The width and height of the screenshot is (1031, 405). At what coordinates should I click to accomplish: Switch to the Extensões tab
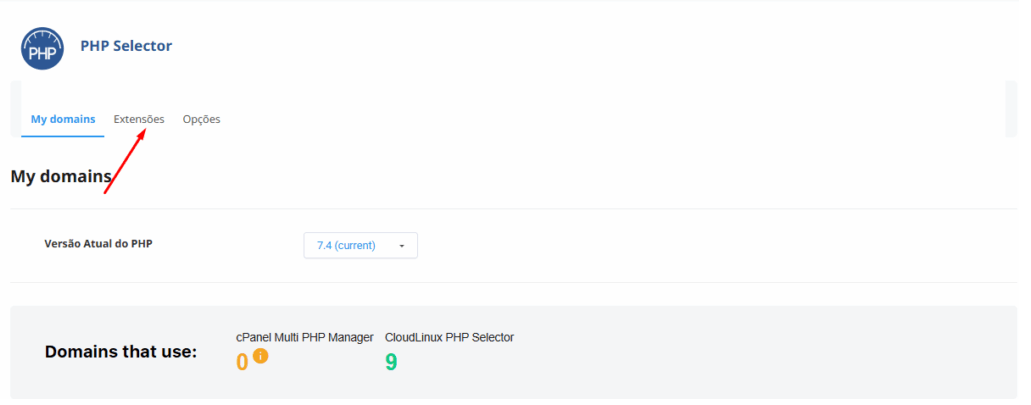click(139, 119)
